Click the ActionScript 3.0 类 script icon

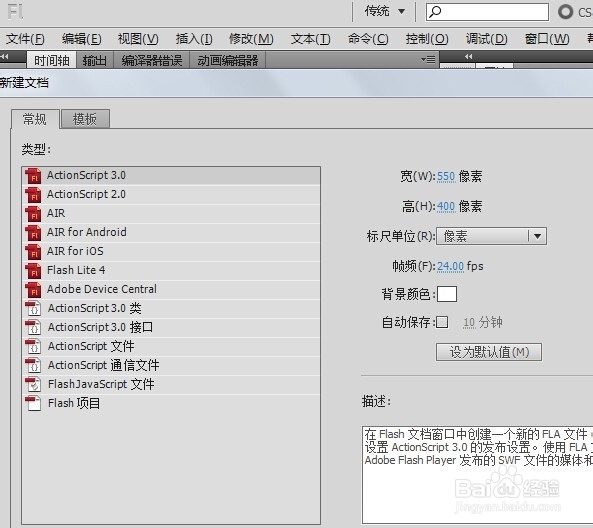(33, 309)
